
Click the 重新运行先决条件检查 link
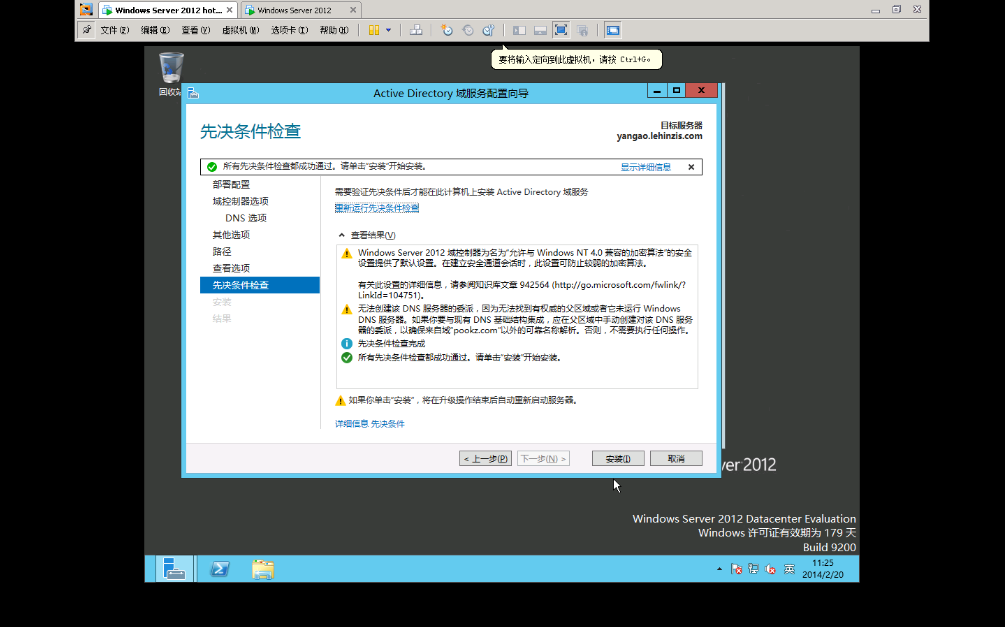(377, 208)
